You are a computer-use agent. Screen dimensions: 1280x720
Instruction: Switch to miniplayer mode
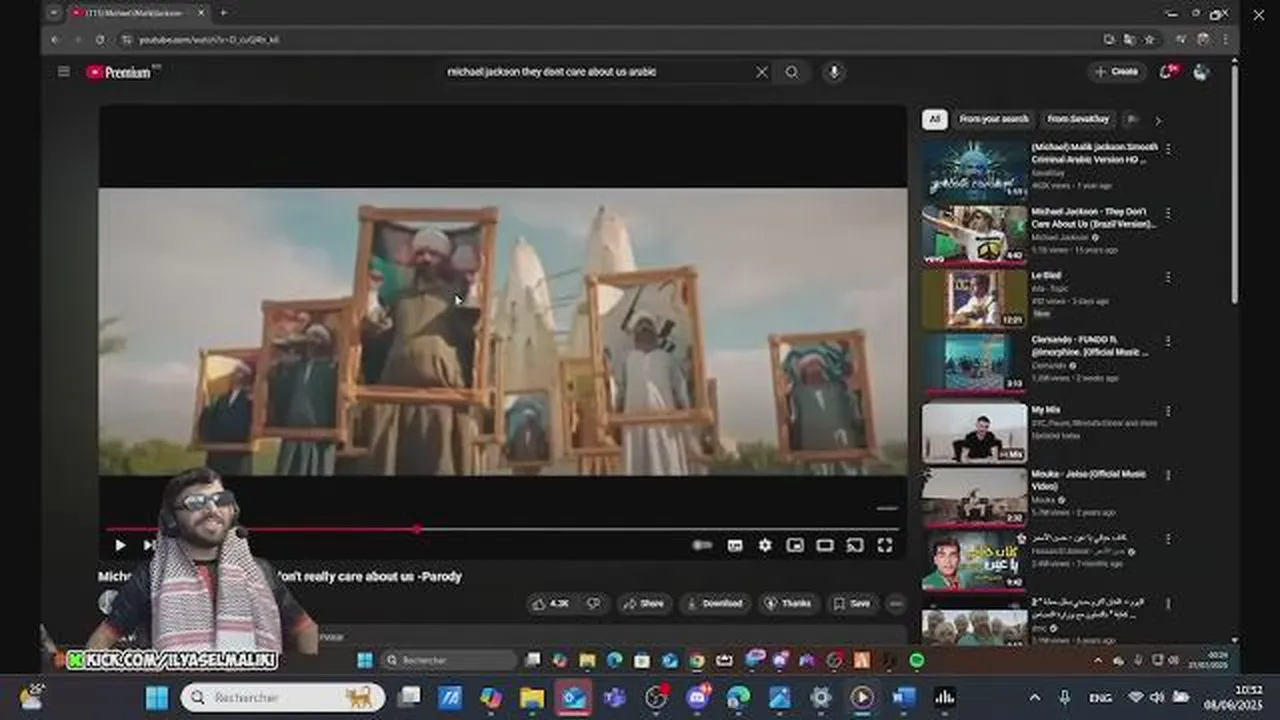click(x=795, y=545)
